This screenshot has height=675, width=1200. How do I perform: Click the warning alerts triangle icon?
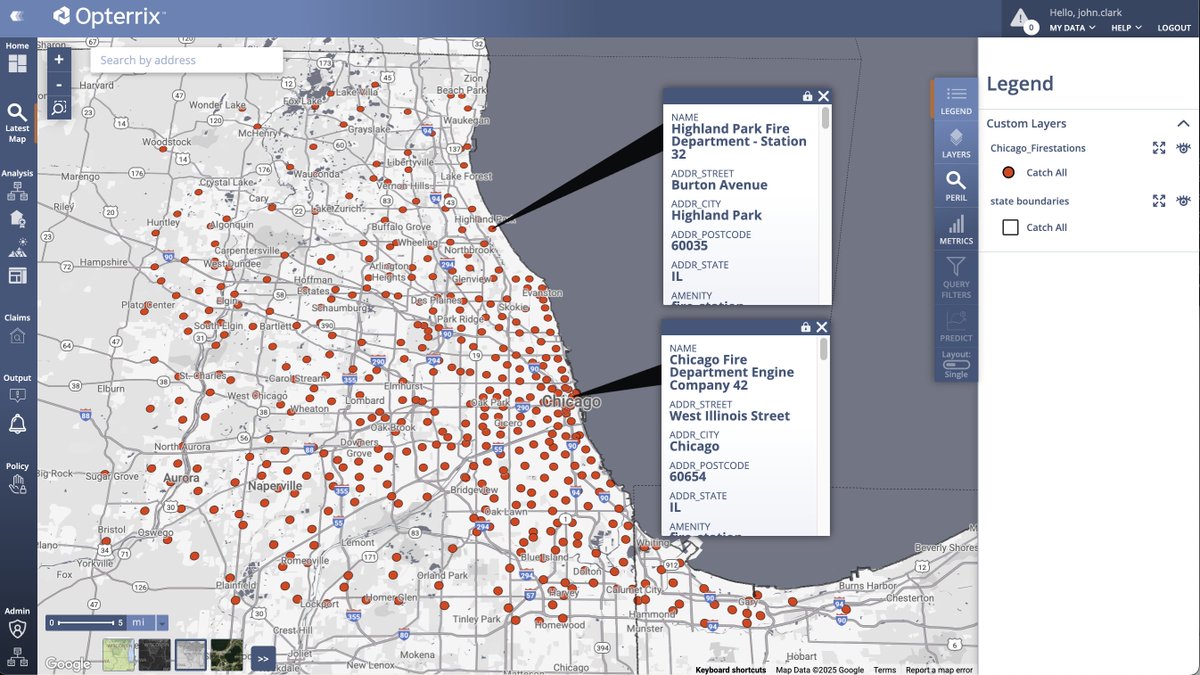(1019, 17)
